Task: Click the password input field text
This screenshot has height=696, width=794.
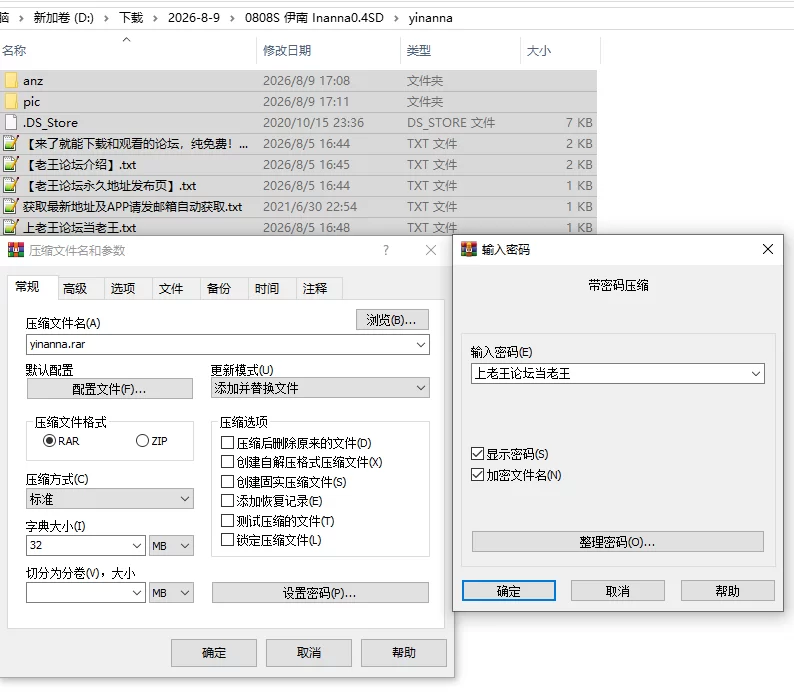Action: click(x=522, y=374)
